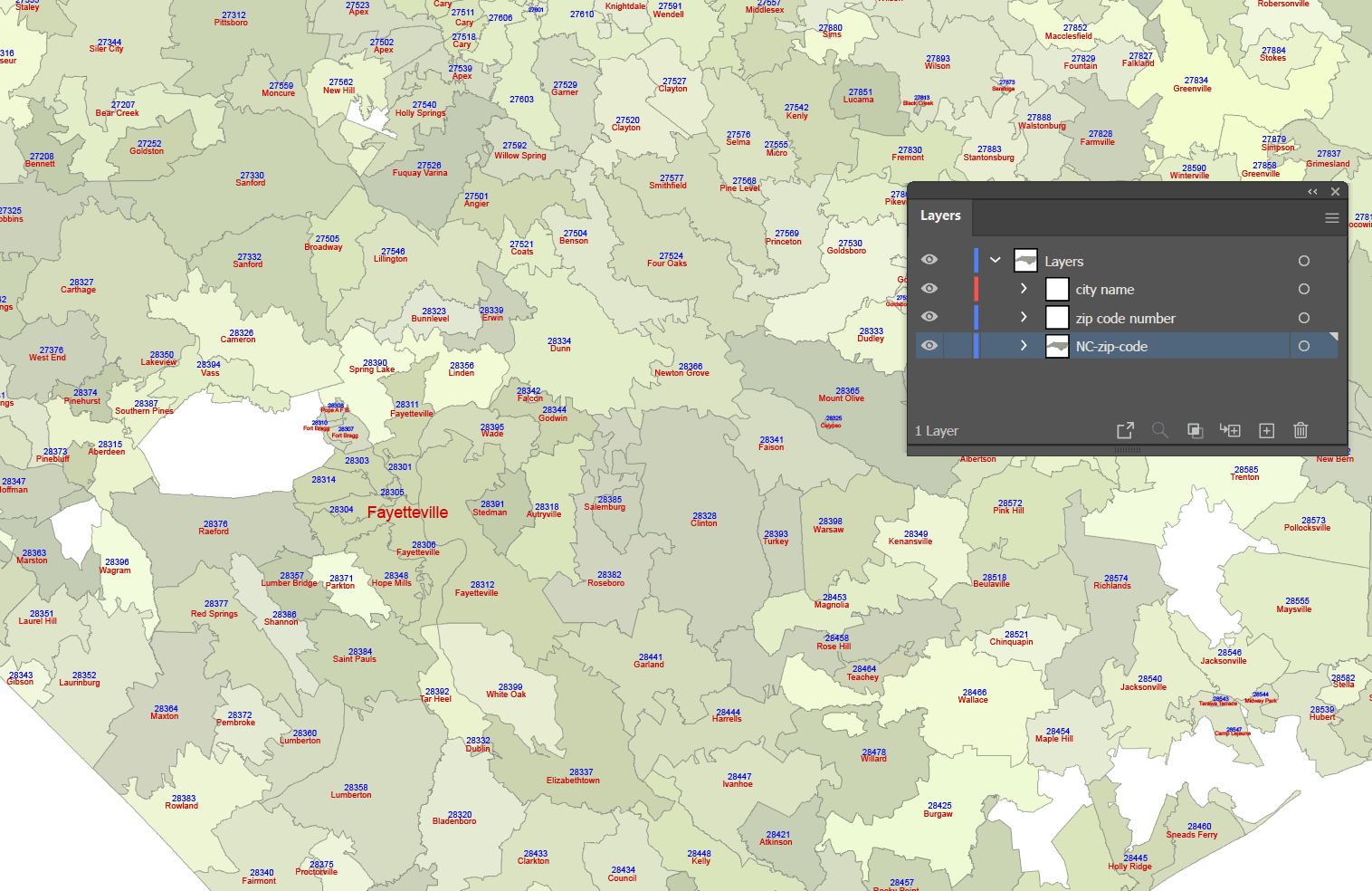Select the NC-zip-code layer name

[1111, 347]
